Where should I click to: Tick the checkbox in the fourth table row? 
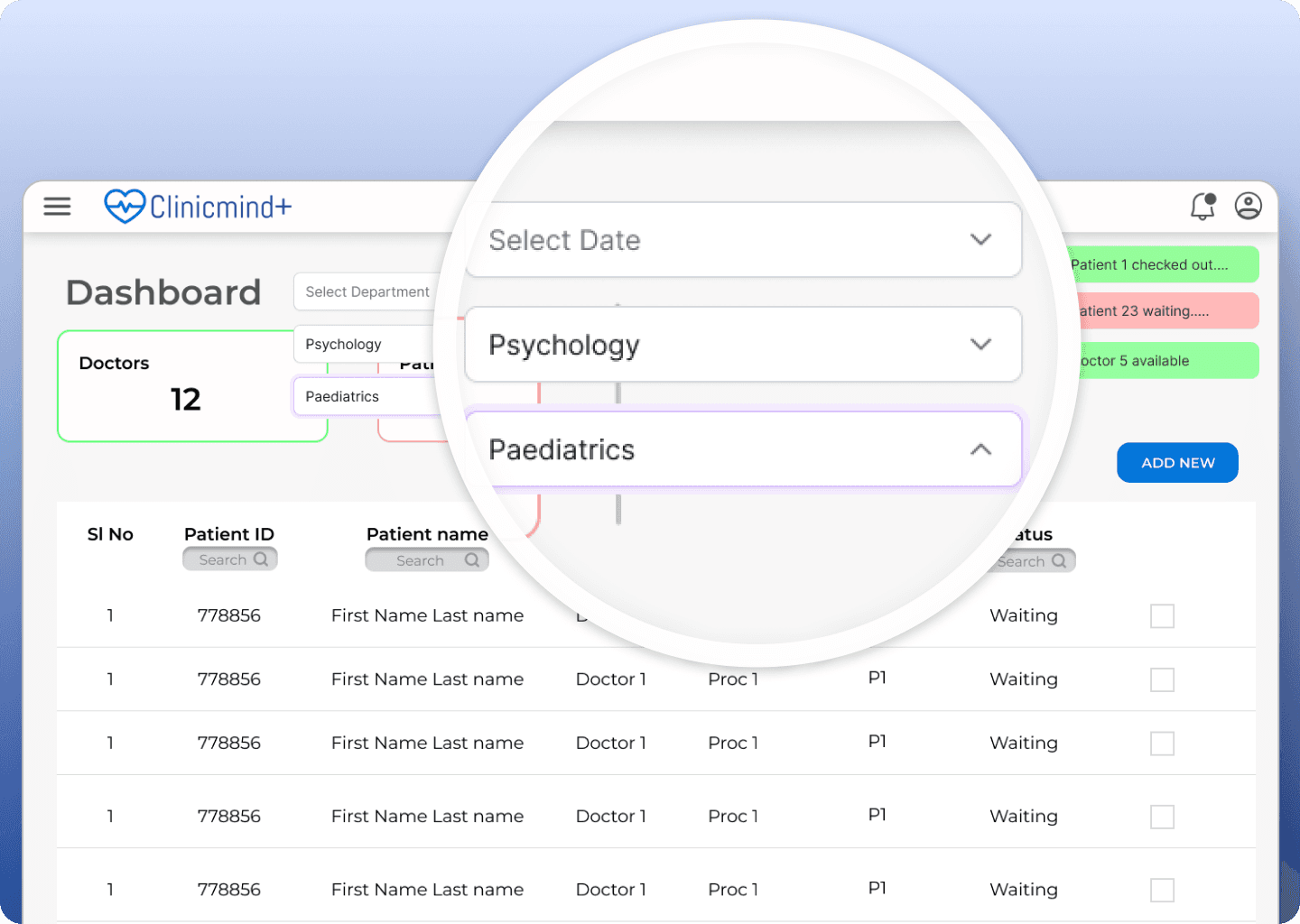[1163, 817]
